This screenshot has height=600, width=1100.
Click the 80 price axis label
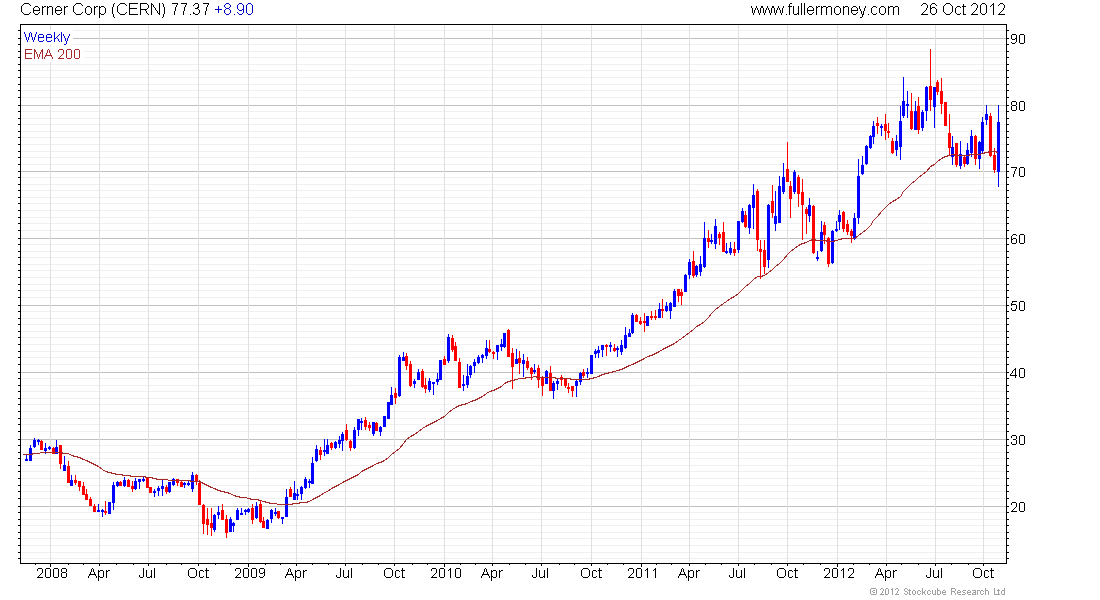pos(1017,106)
